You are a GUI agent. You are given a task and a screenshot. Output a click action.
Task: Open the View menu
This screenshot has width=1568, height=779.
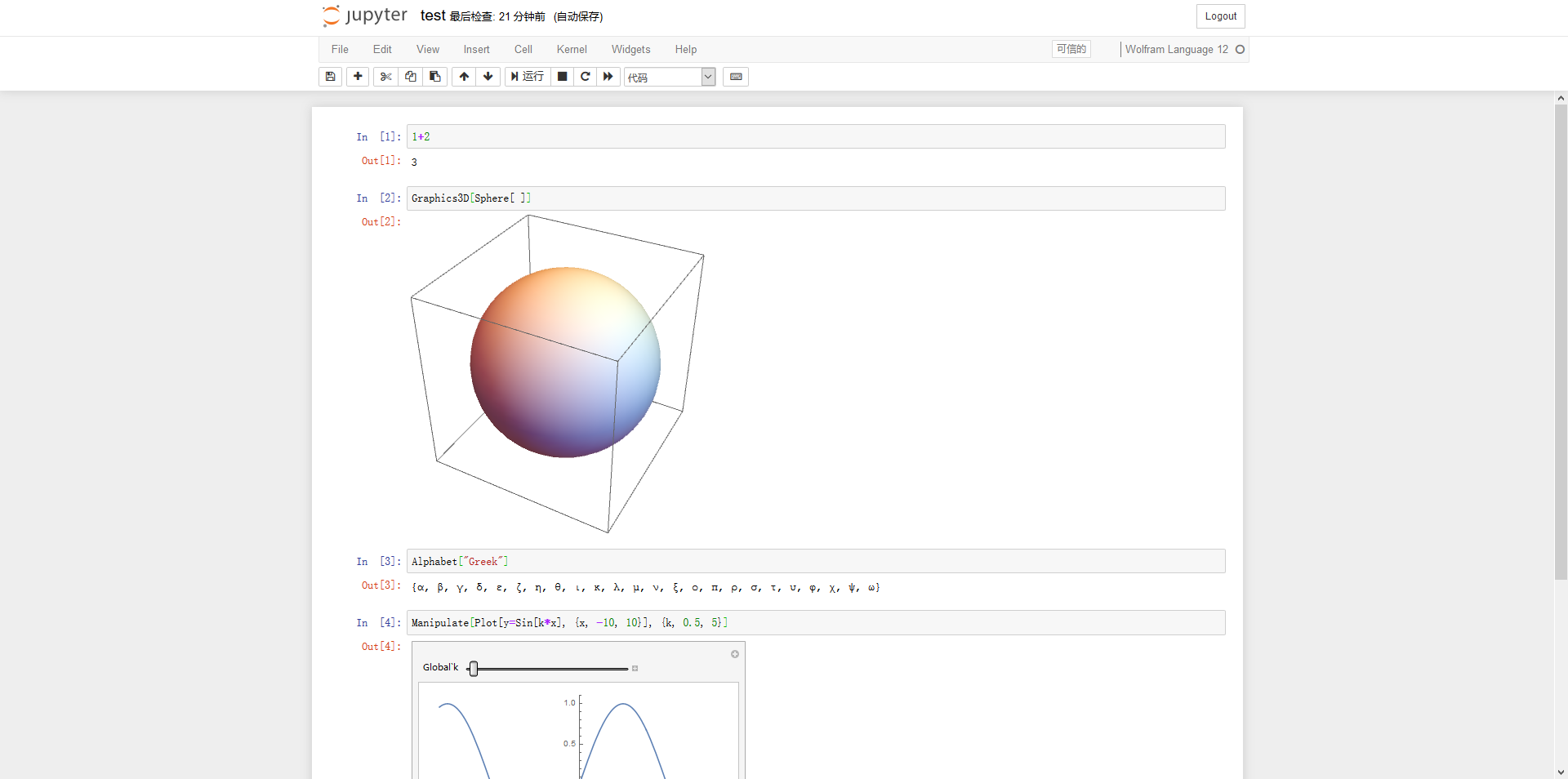pos(428,50)
